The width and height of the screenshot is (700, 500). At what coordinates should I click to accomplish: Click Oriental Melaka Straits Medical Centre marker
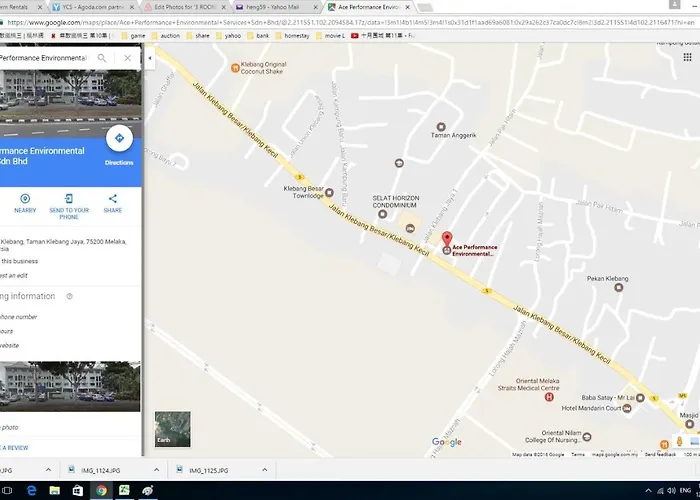(548, 397)
